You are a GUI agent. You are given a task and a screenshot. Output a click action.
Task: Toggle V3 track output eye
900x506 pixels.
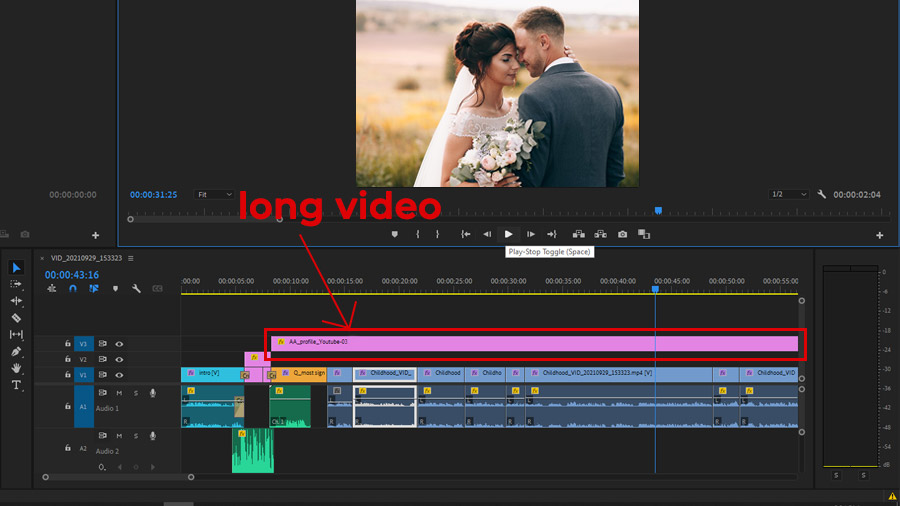coord(119,344)
